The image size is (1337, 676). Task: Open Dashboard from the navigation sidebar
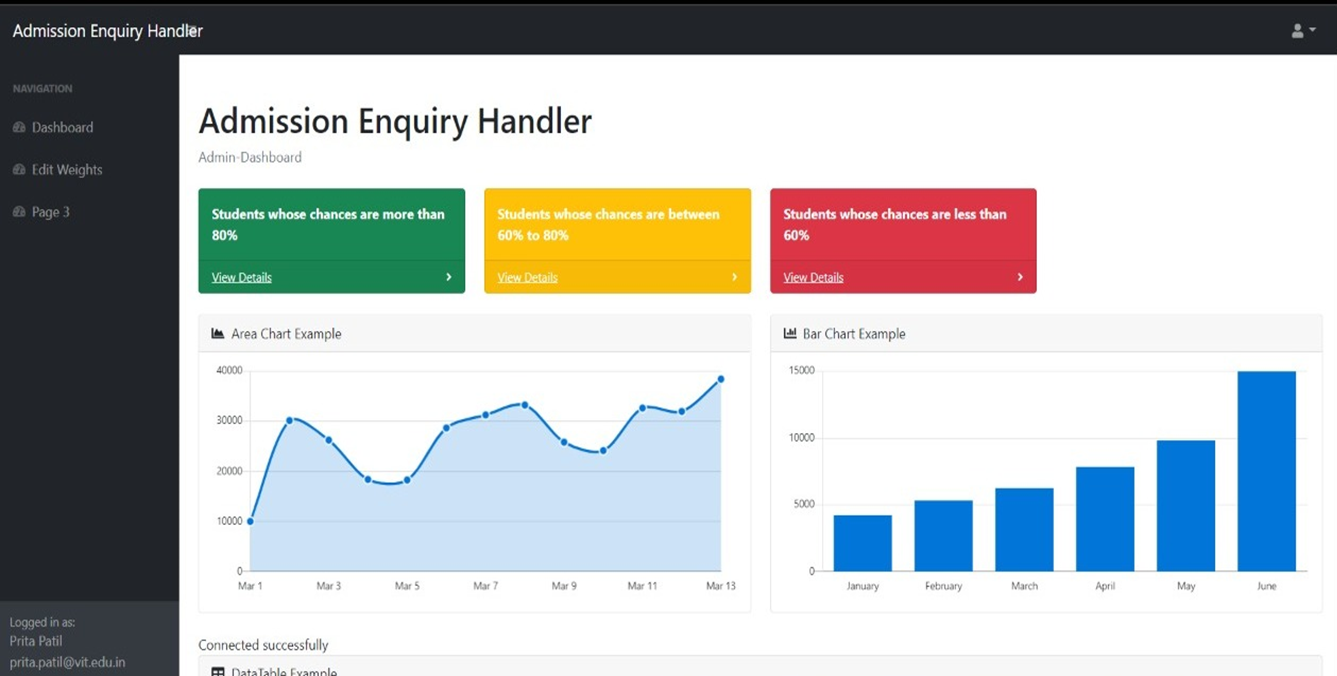[x=62, y=128]
